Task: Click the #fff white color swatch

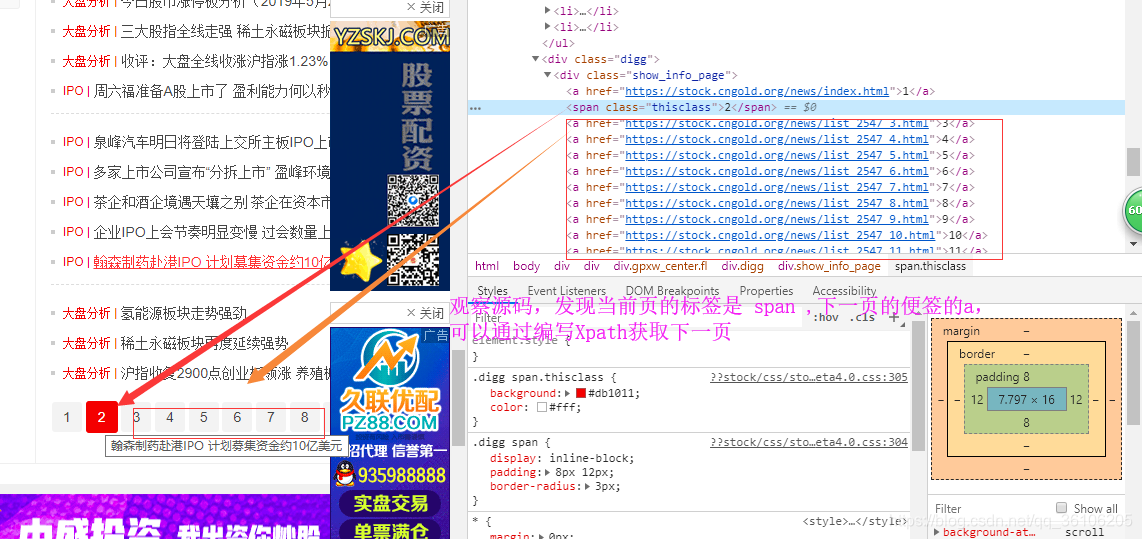Action: [542, 407]
